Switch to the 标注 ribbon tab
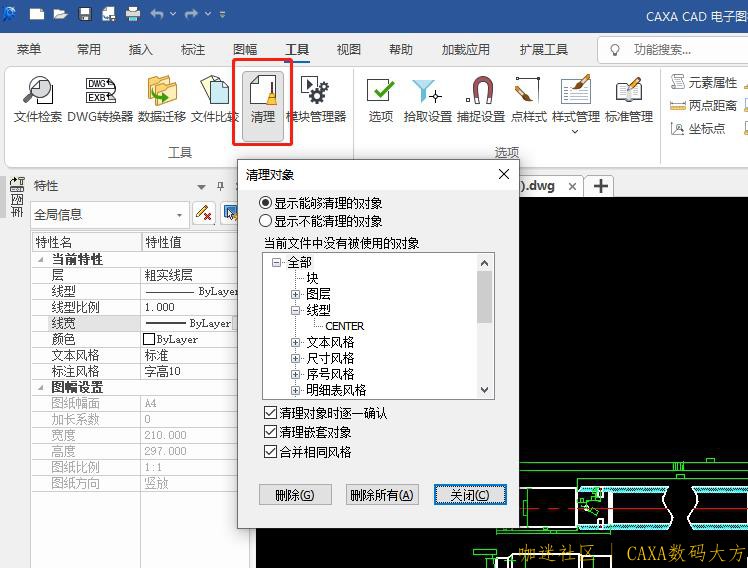748x568 pixels. [x=193, y=50]
